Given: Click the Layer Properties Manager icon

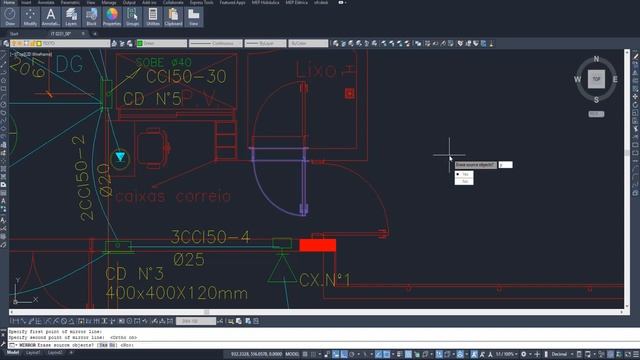Looking at the screenshot, I should tap(6, 43).
